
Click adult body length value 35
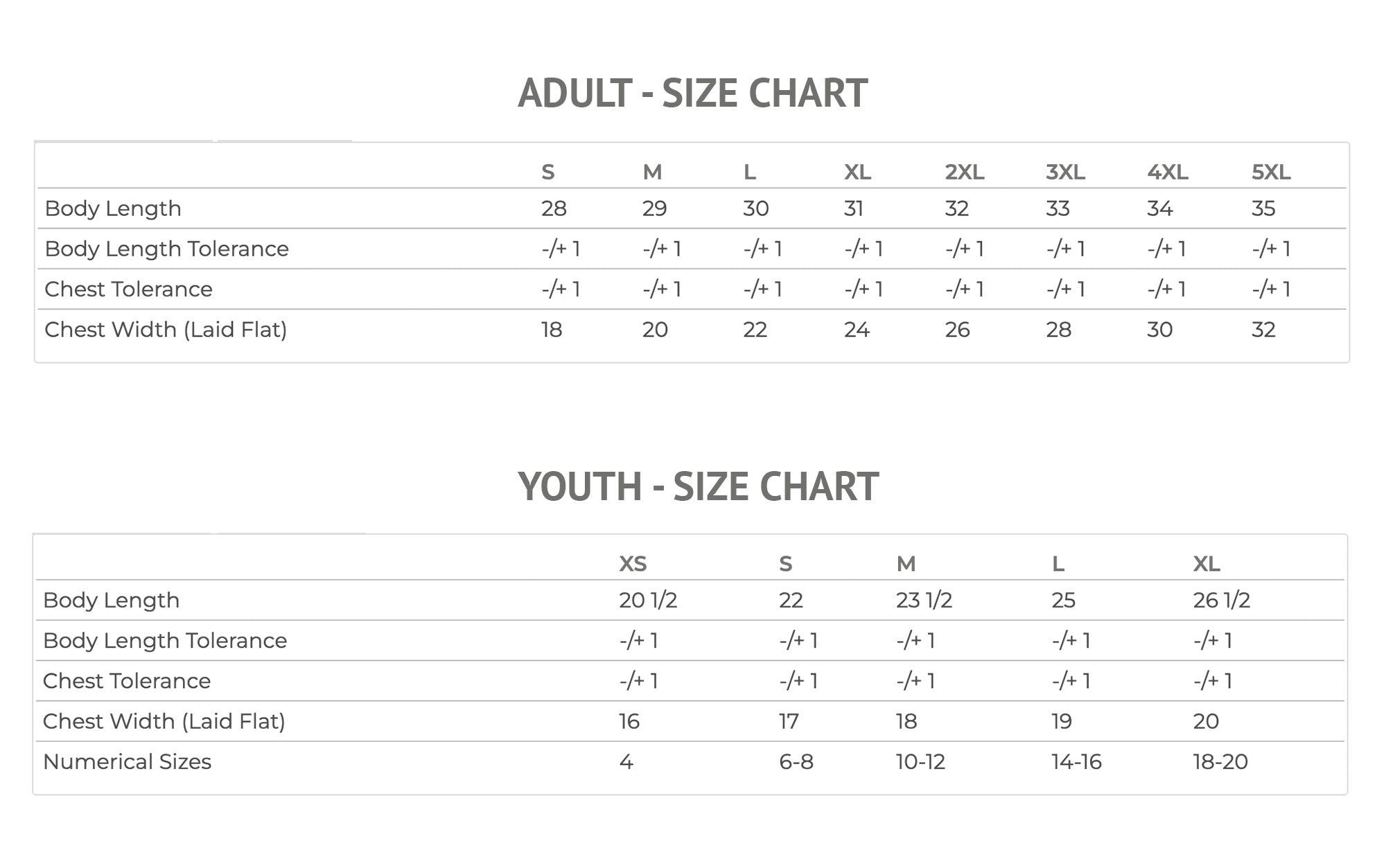1263,209
